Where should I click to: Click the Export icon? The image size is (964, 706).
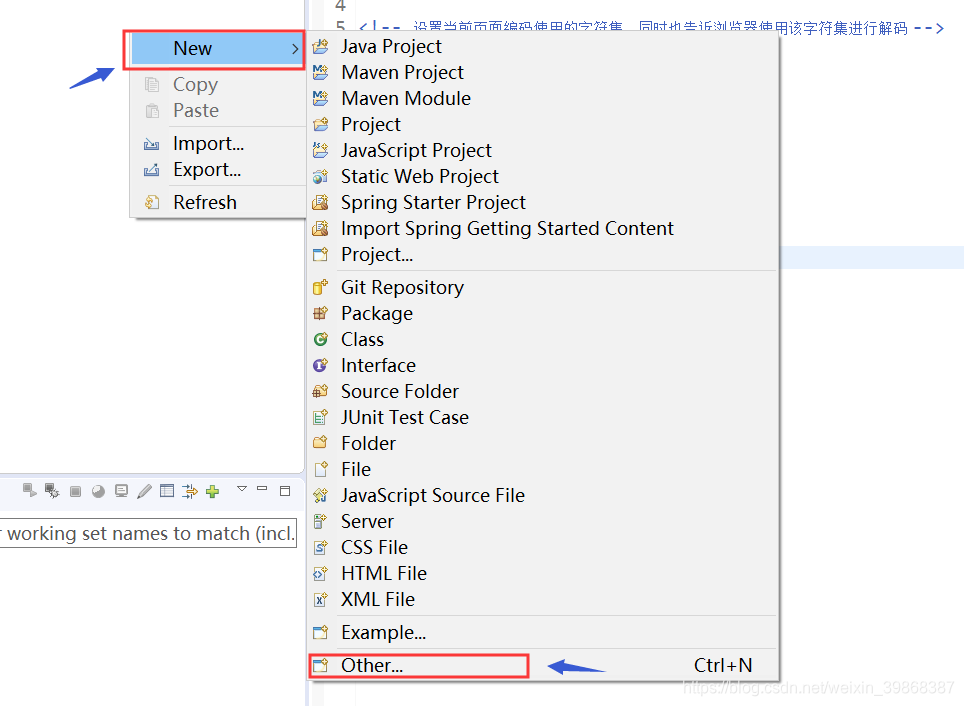tap(151, 170)
